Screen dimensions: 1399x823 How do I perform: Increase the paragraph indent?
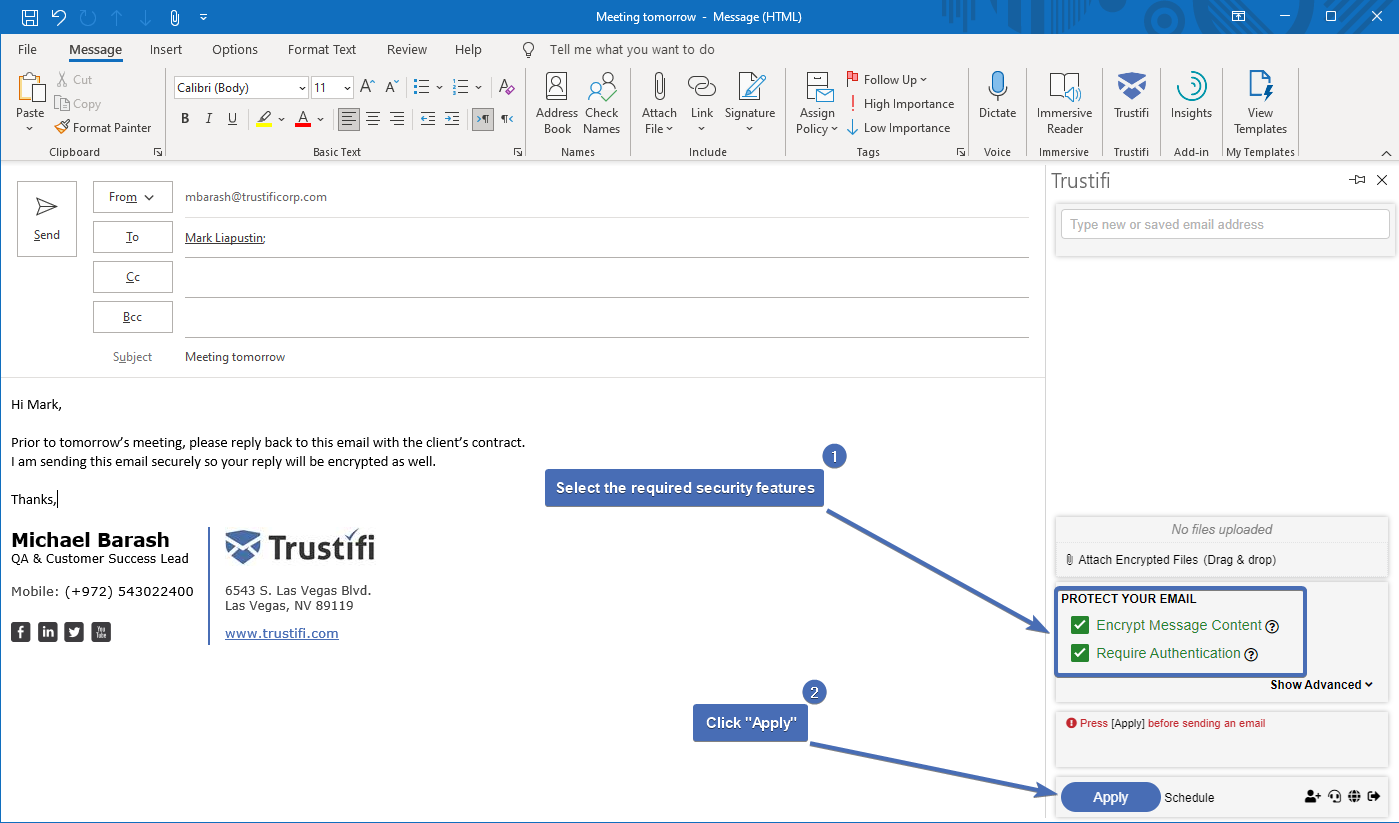tap(452, 119)
